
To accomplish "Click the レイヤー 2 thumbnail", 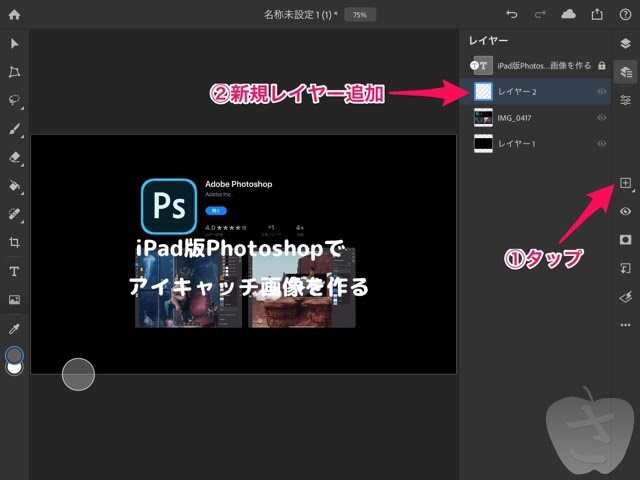I will tap(484, 91).
